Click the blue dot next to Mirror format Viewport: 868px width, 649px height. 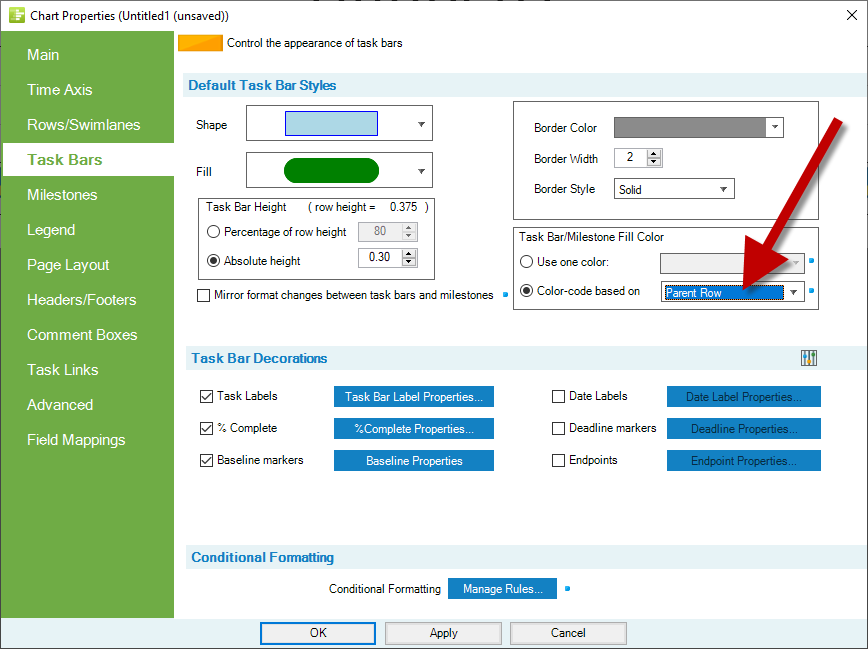[505, 295]
